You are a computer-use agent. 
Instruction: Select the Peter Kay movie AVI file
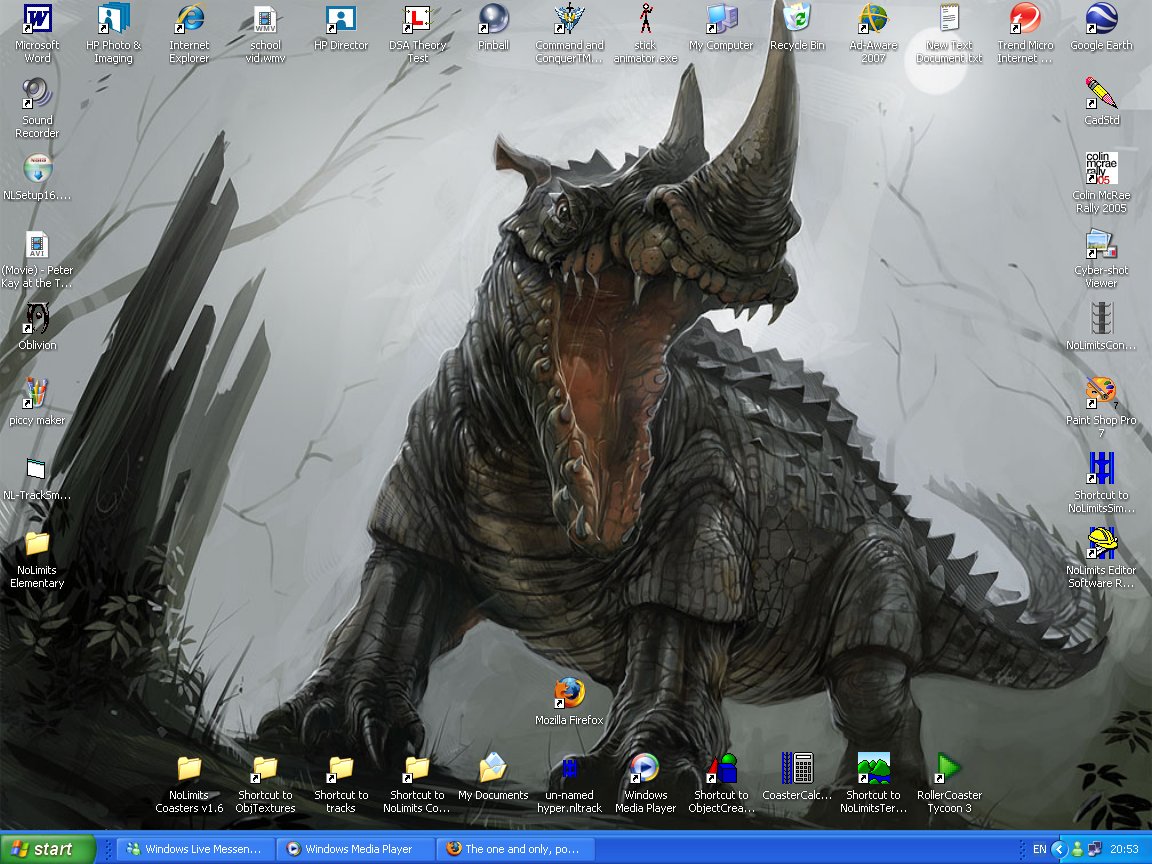click(x=37, y=245)
